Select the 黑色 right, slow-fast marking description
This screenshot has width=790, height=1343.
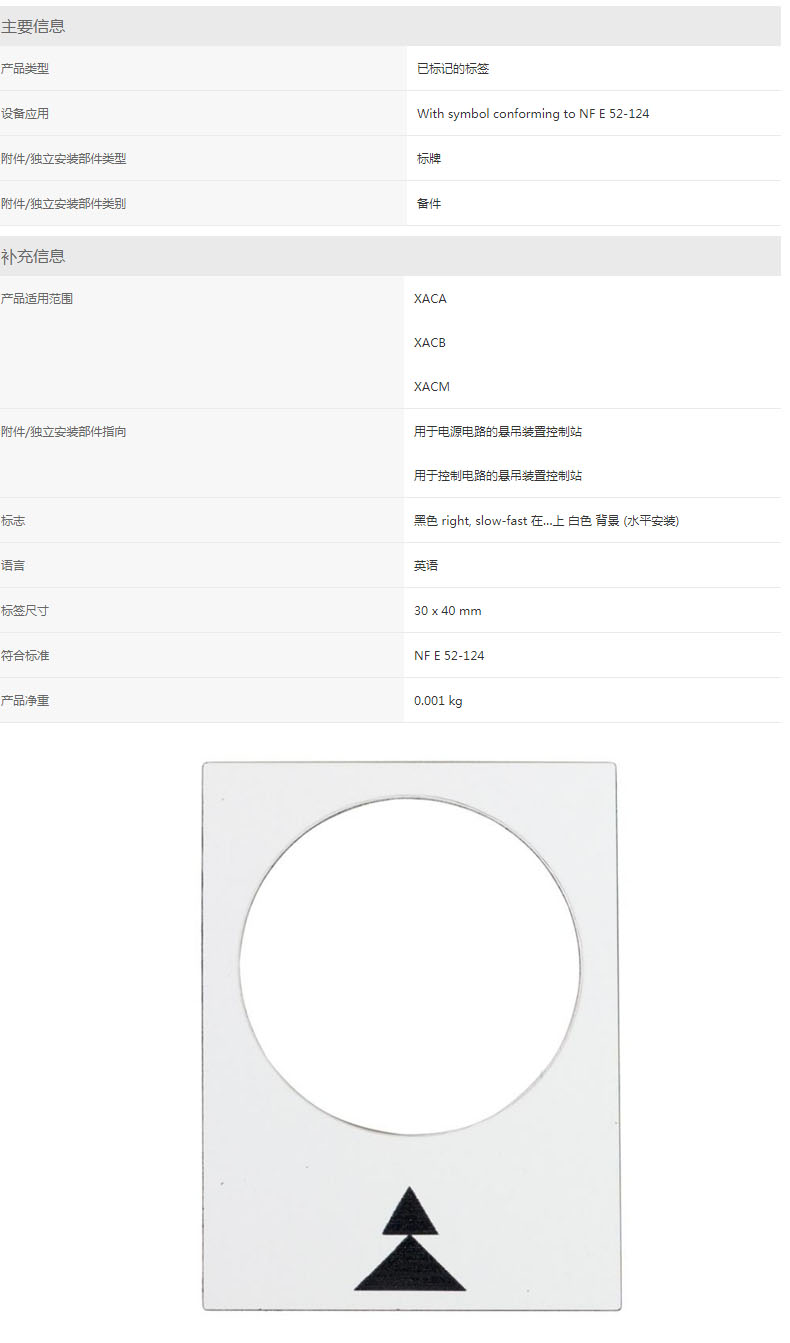[546, 521]
